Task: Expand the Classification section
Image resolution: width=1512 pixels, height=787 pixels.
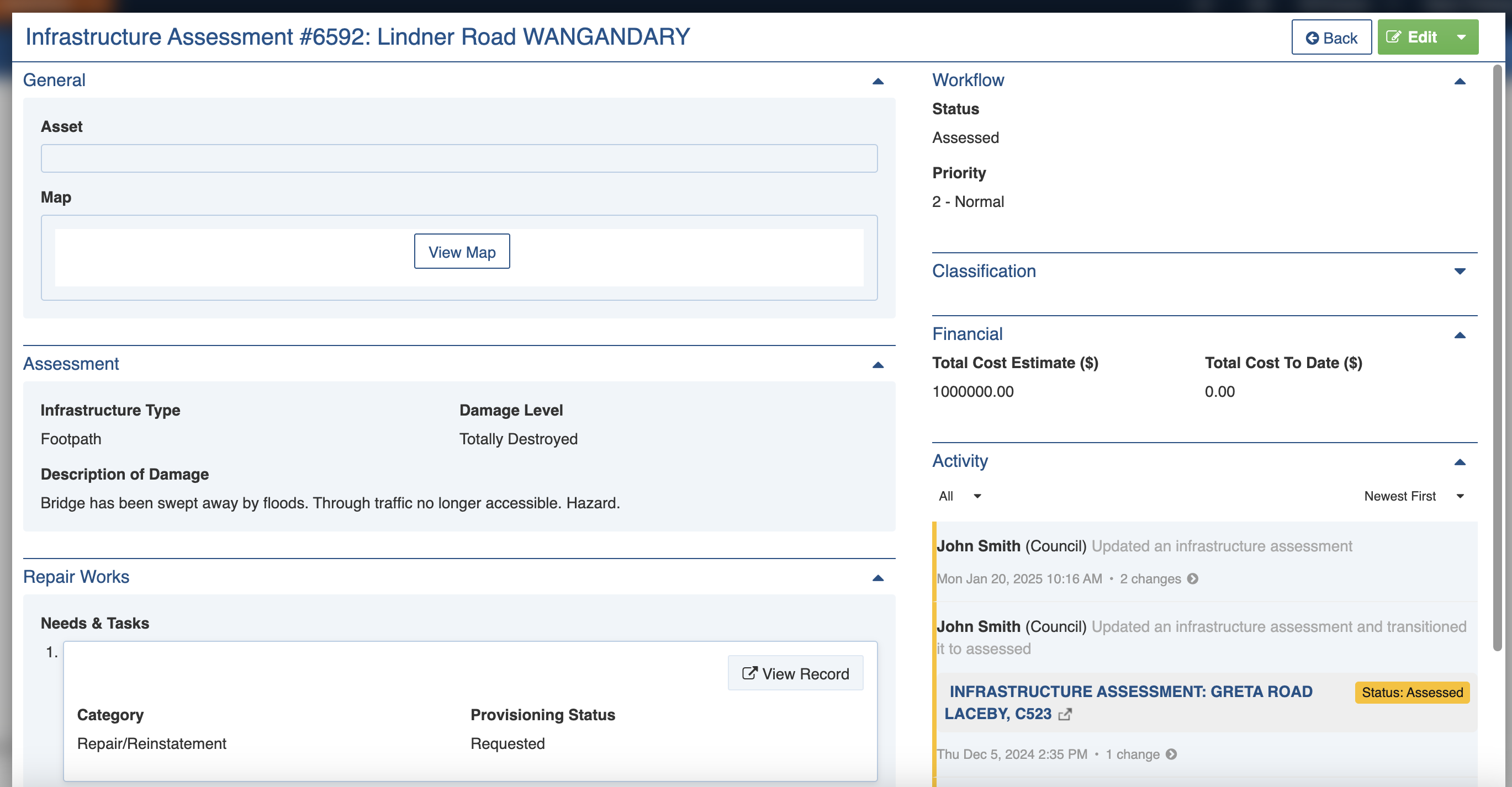Action: click(x=1459, y=271)
